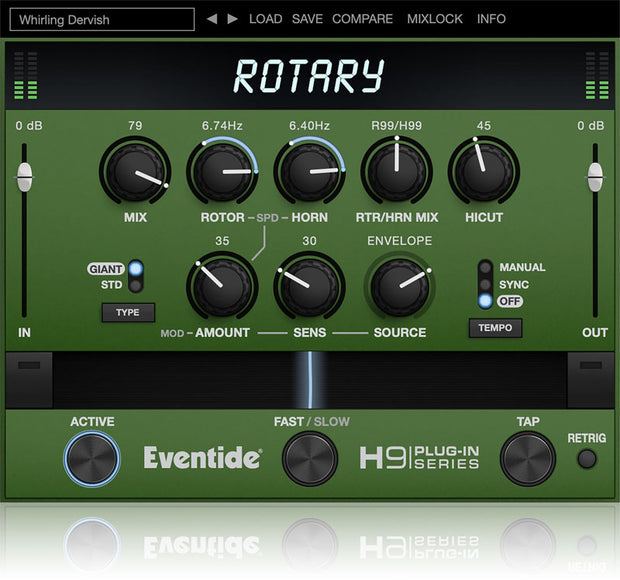This screenshot has width=620, height=580.
Task: Click the 6.40Hz horn speed value
Action: click(309, 126)
